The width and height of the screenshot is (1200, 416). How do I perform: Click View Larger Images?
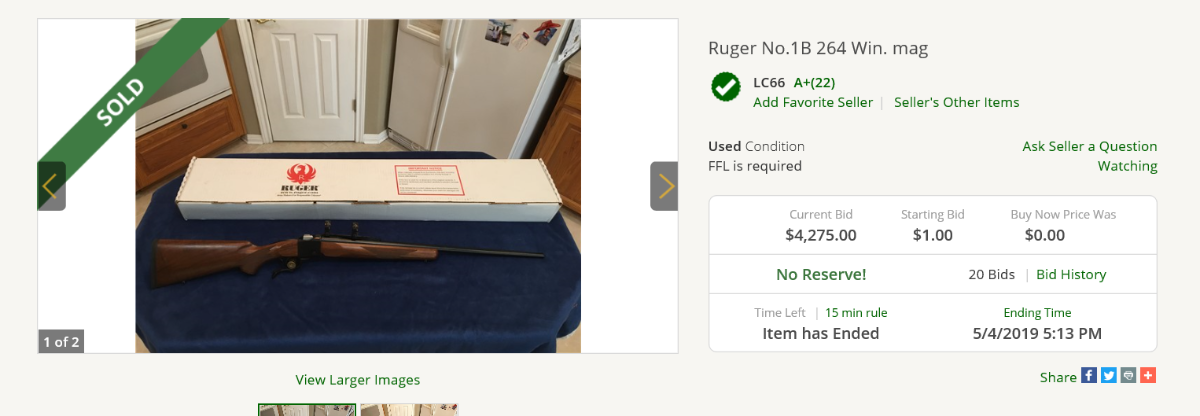click(358, 380)
